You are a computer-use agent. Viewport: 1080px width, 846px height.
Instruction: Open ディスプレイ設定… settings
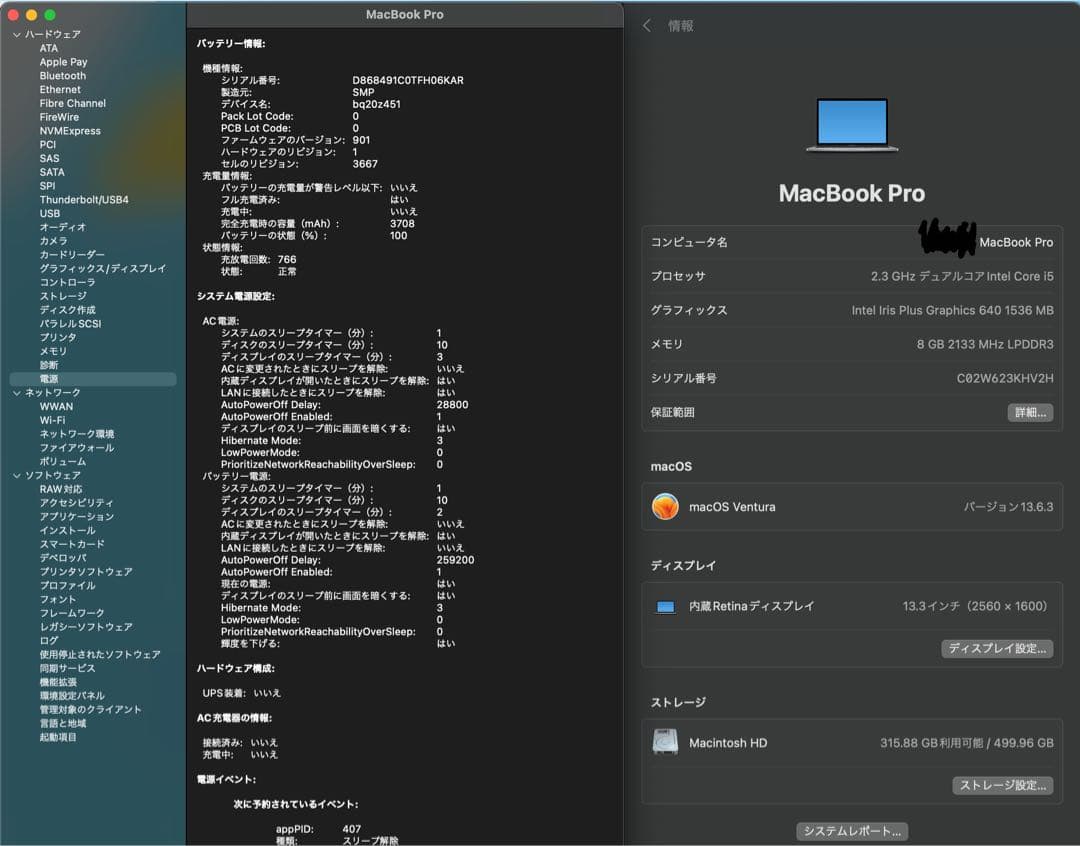tap(997, 648)
